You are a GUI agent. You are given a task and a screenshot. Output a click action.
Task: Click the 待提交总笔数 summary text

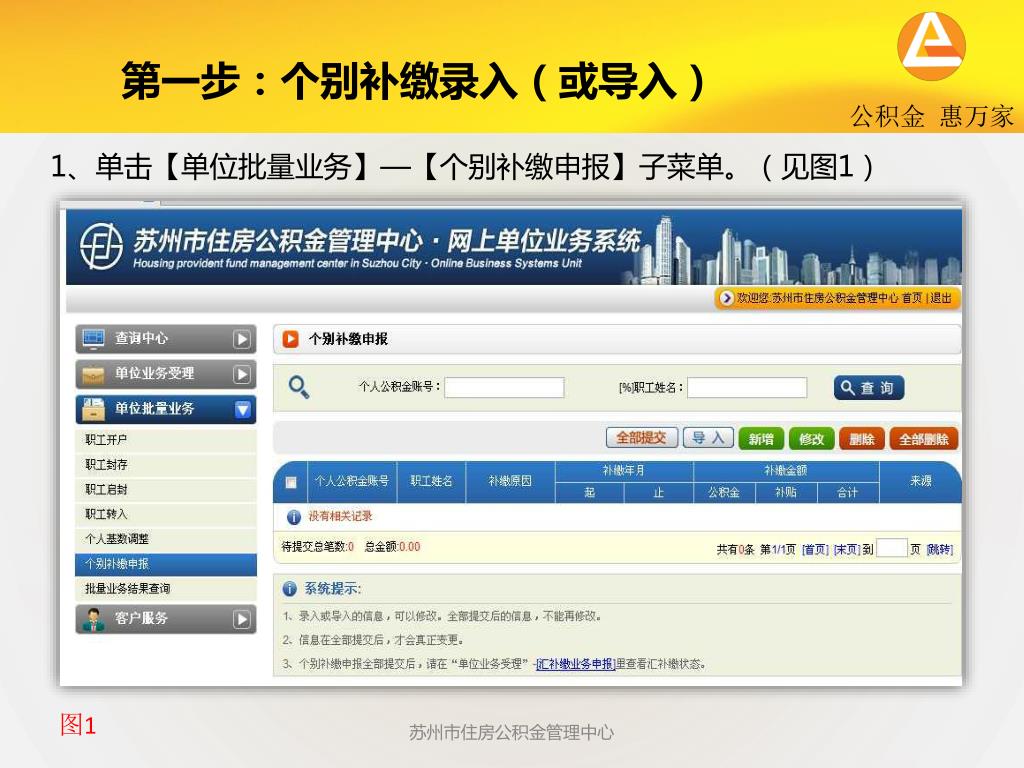317,547
